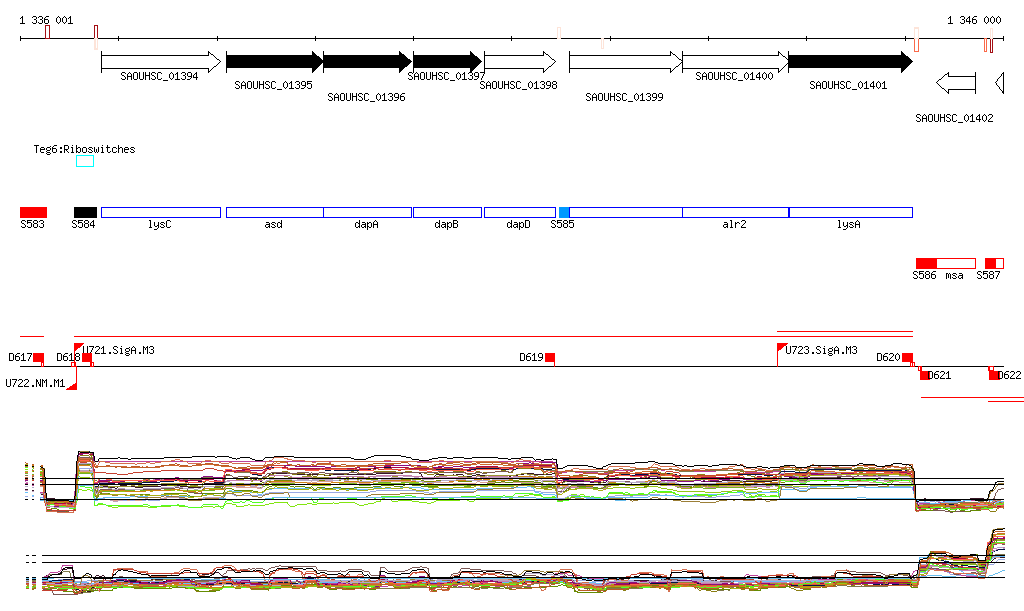Click the U721.SigA.M3 promoter flag
Image resolution: width=1024 pixels, height=611 pixels.
[x=79, y=349]
